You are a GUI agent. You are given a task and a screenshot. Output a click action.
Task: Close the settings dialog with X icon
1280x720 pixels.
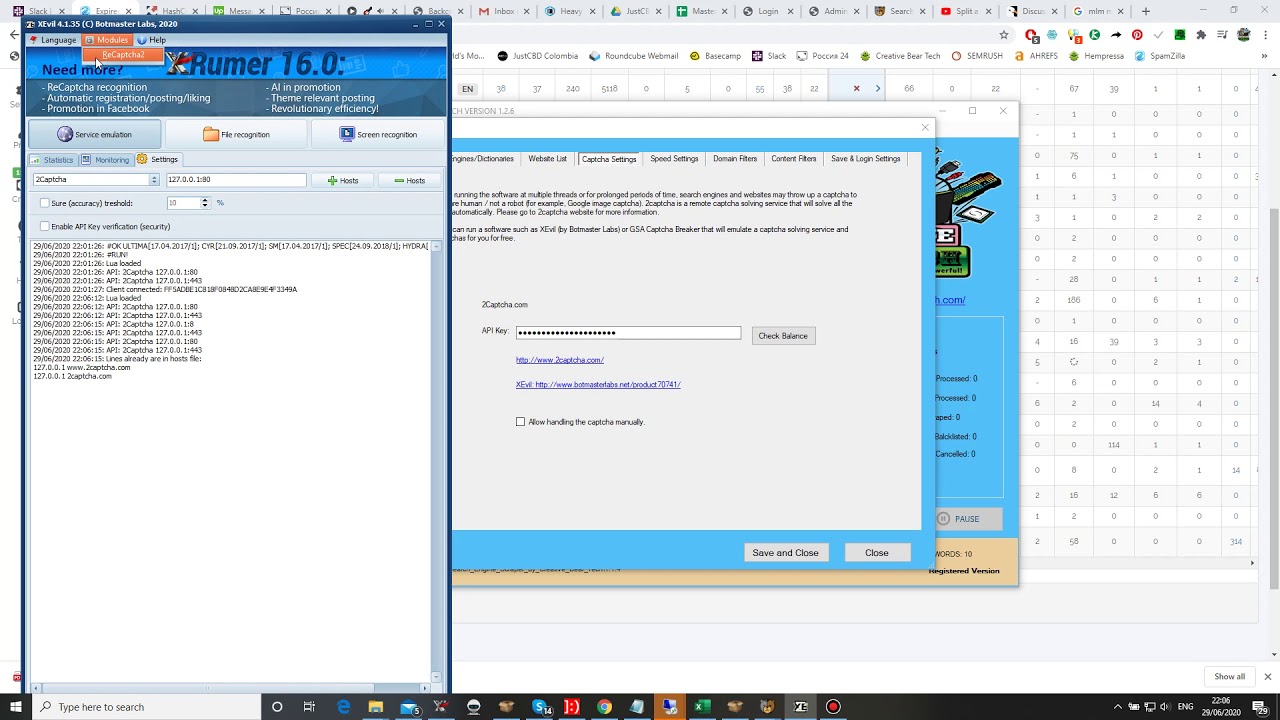tap(925, 127)
